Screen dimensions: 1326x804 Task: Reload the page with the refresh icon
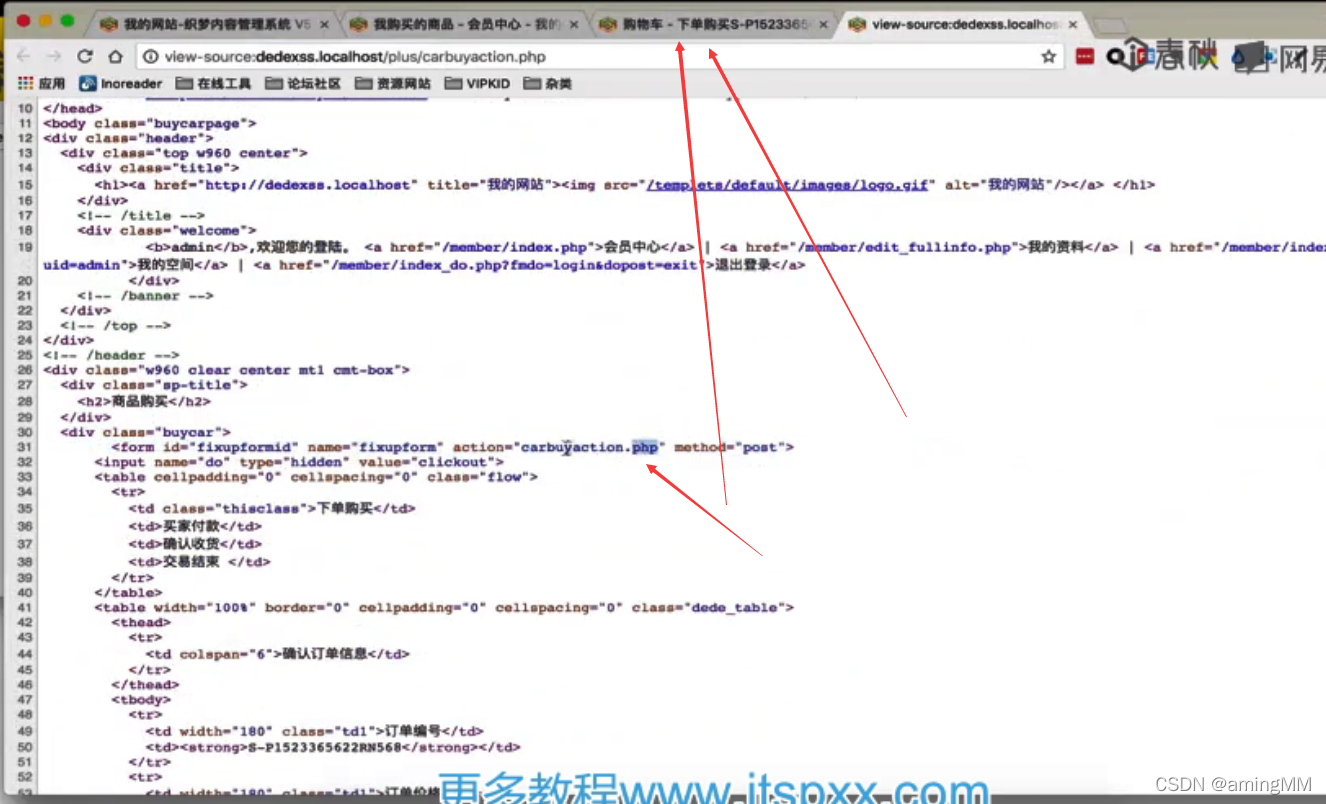85,57
